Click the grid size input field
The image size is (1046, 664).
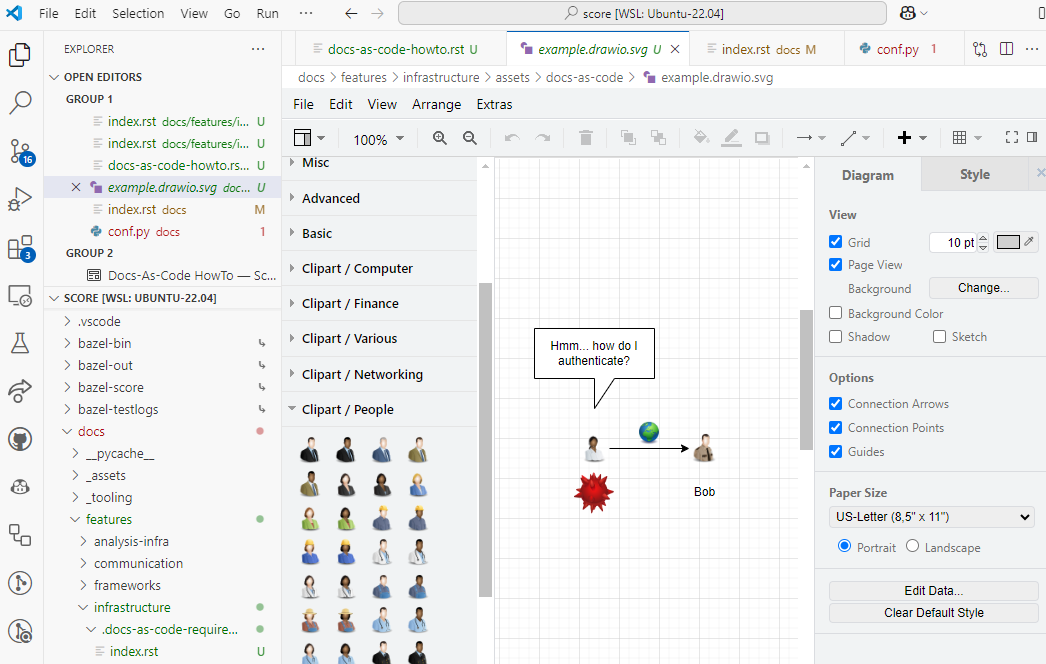pos(951,242)
